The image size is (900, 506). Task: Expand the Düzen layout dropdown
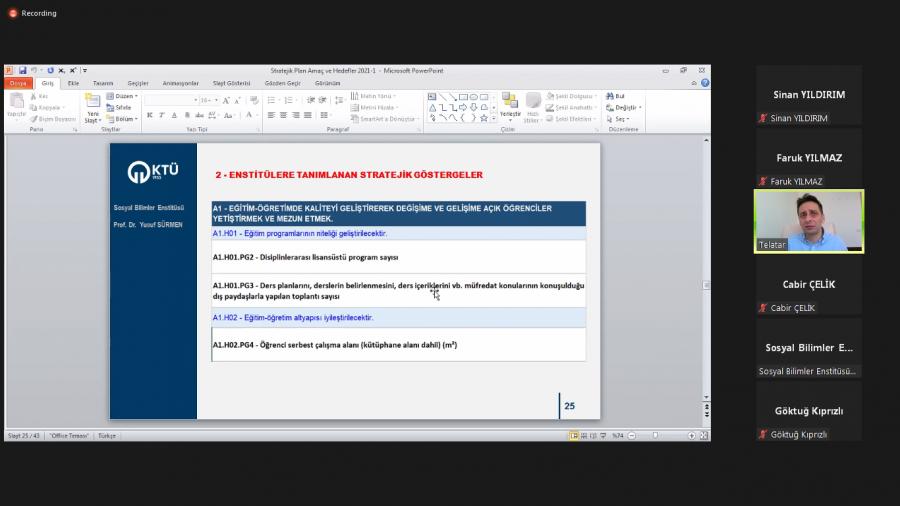(x=125, y=96)
